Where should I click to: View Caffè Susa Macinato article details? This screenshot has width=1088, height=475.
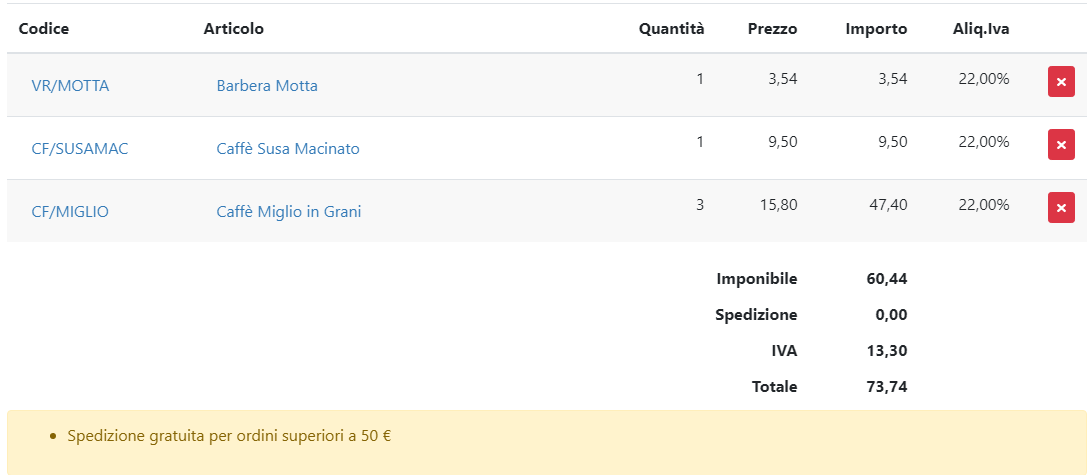pos(288,149)
